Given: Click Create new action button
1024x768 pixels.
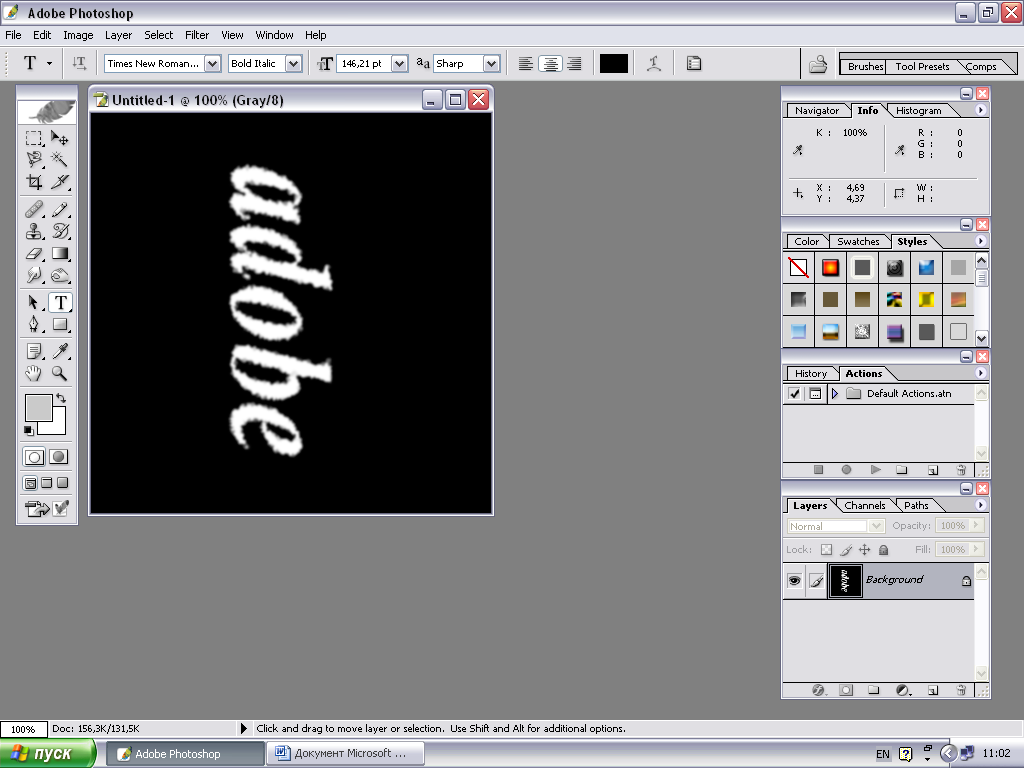Looking at the screenshot, I should 933,470.
